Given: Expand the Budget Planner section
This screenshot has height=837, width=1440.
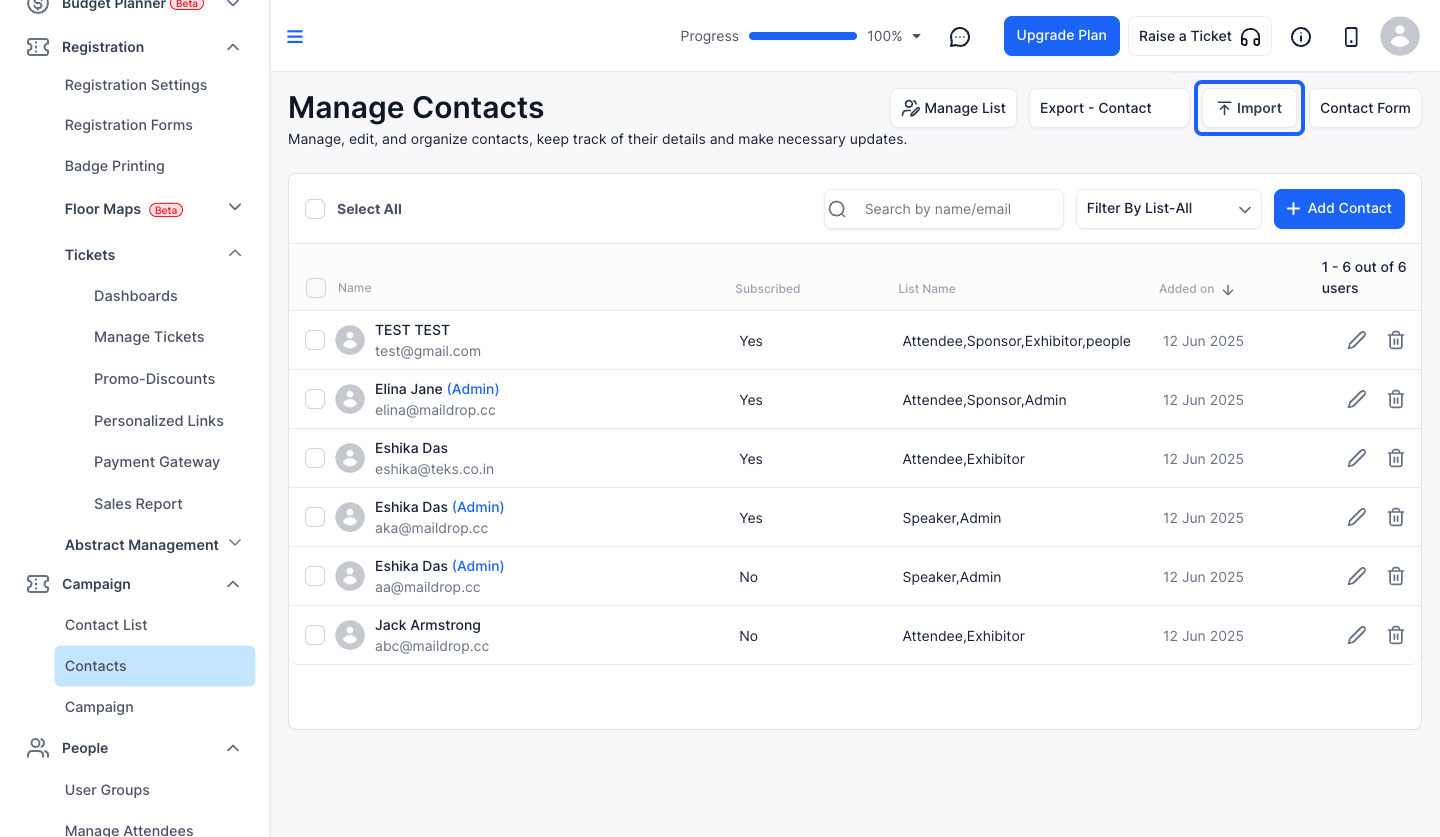Looking at the screenshot, I should (x=233, y=5).
